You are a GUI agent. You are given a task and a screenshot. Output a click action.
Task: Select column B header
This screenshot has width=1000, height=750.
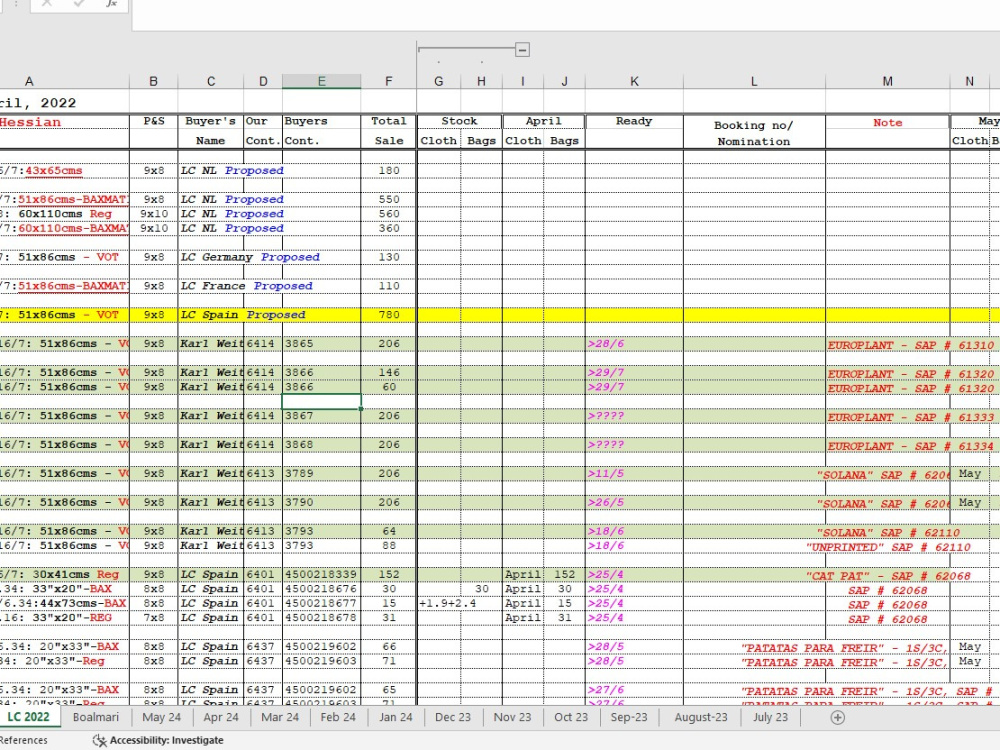(x=153, y=81)
